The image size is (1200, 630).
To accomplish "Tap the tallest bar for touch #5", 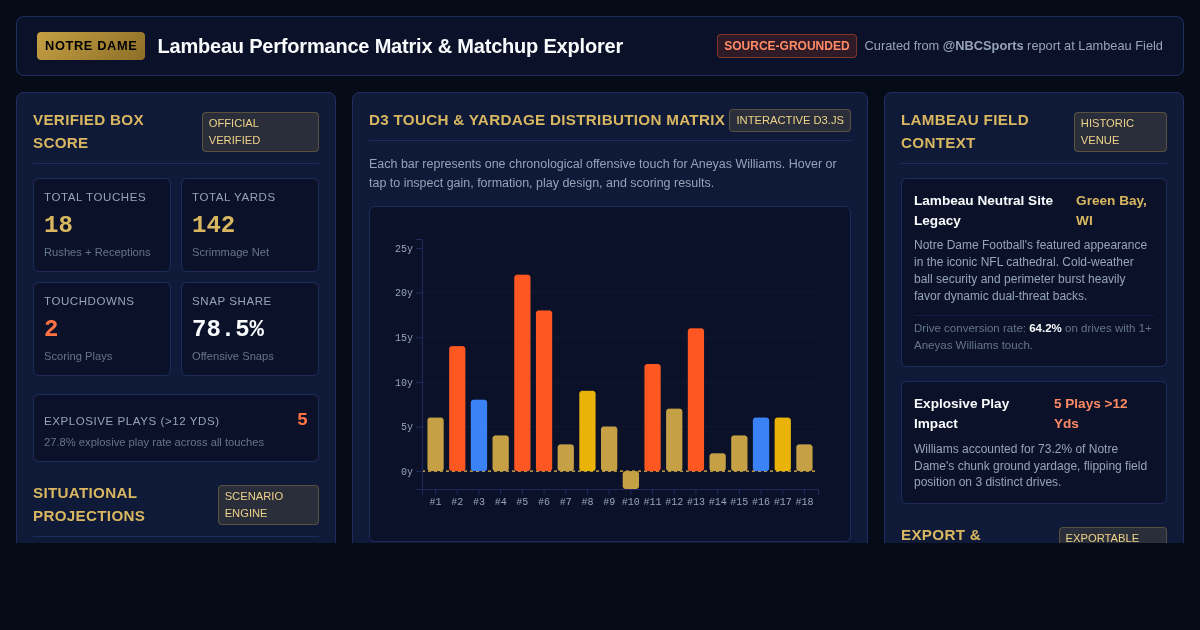I will 522,373.
